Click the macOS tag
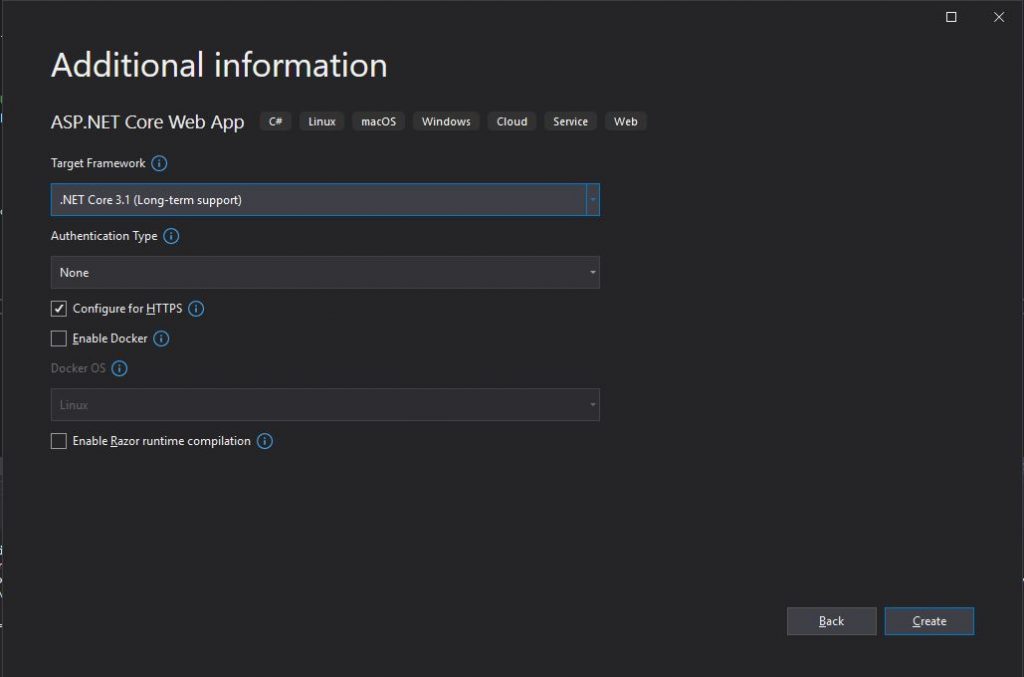 379,121
